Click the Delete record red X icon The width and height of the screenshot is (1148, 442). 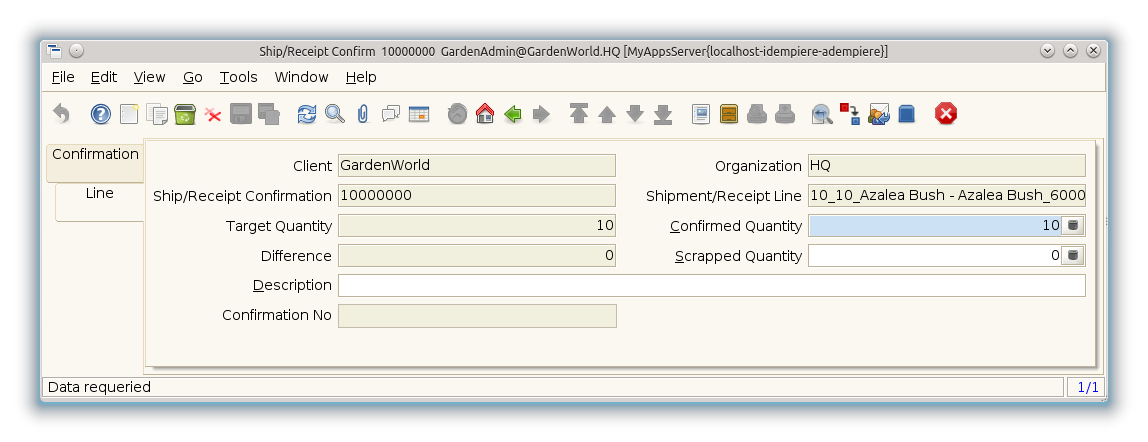tap(213, 115)
